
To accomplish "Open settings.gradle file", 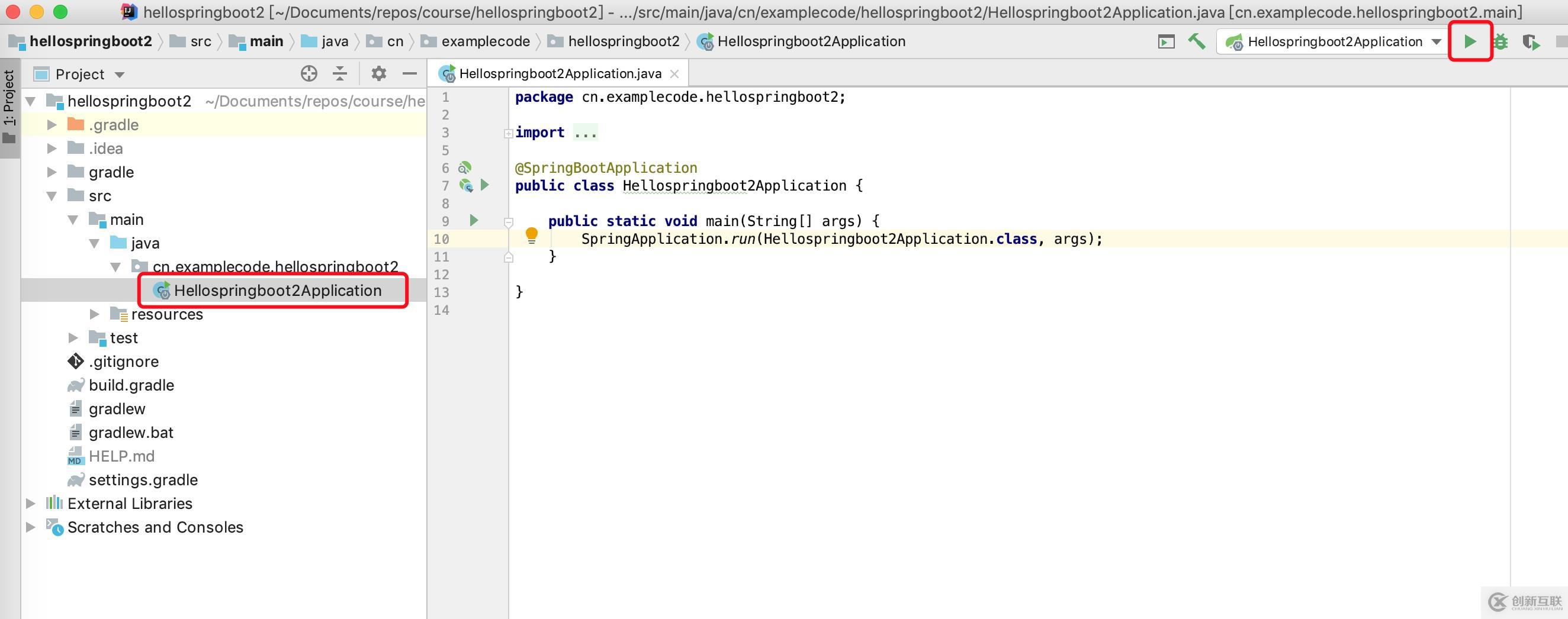I will (133, 481).
